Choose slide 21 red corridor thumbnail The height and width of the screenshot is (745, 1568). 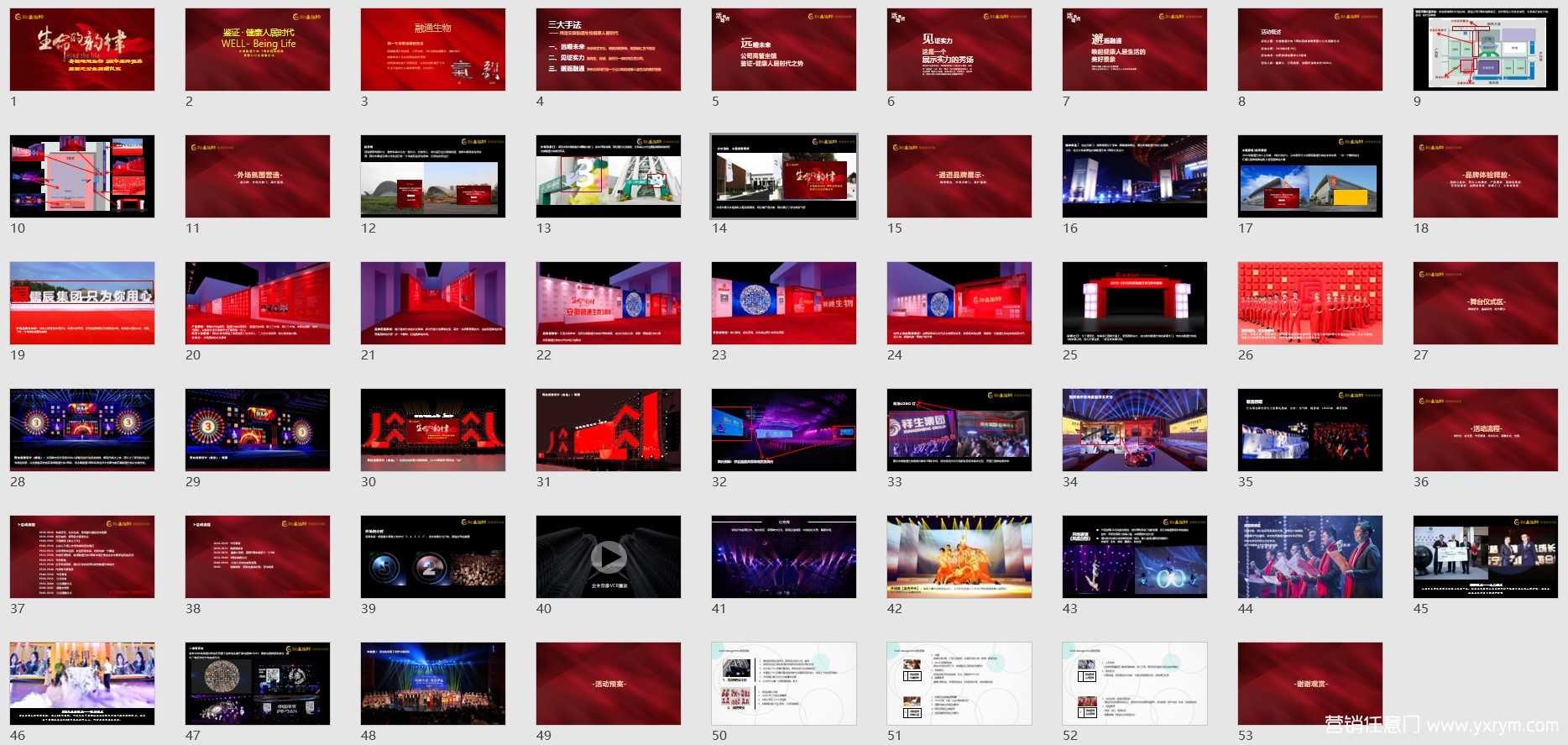433,303
